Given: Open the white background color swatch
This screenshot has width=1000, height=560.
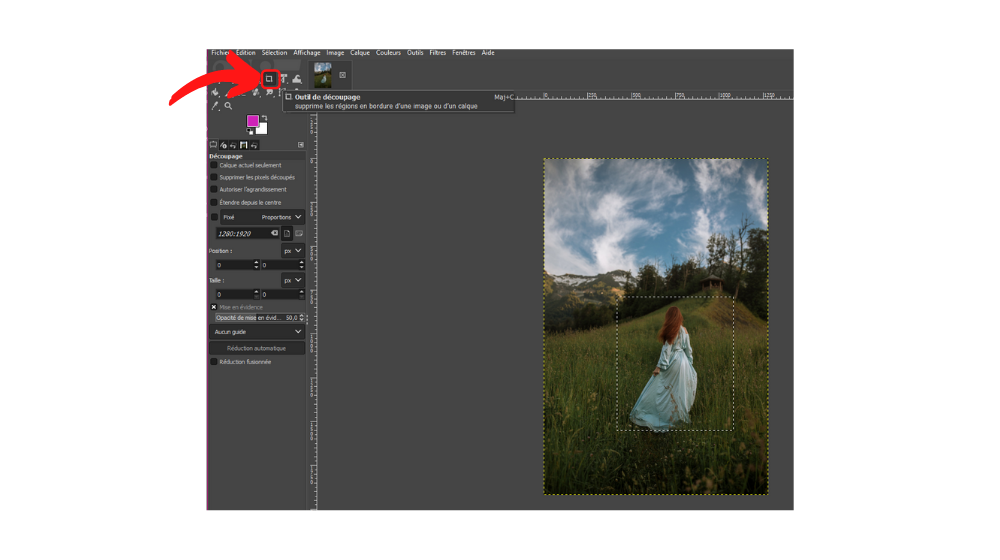Looking at the screenshot, I should click(x=262, y=128).
